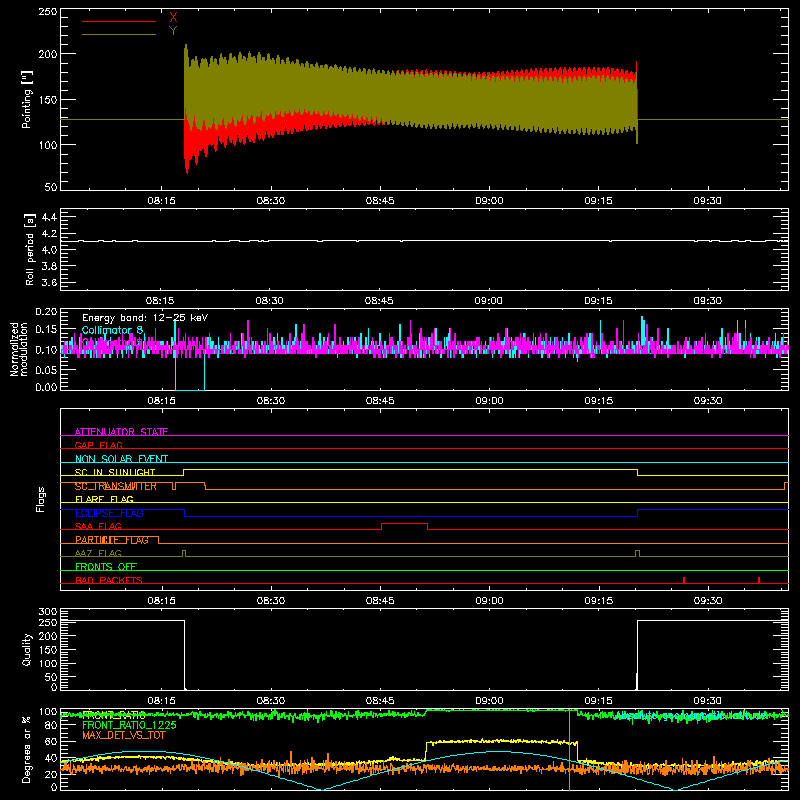The image size is (800, 800).
Task: Select the ATTENUATOR_STATE flag label
Action: (x=121, y=432)
